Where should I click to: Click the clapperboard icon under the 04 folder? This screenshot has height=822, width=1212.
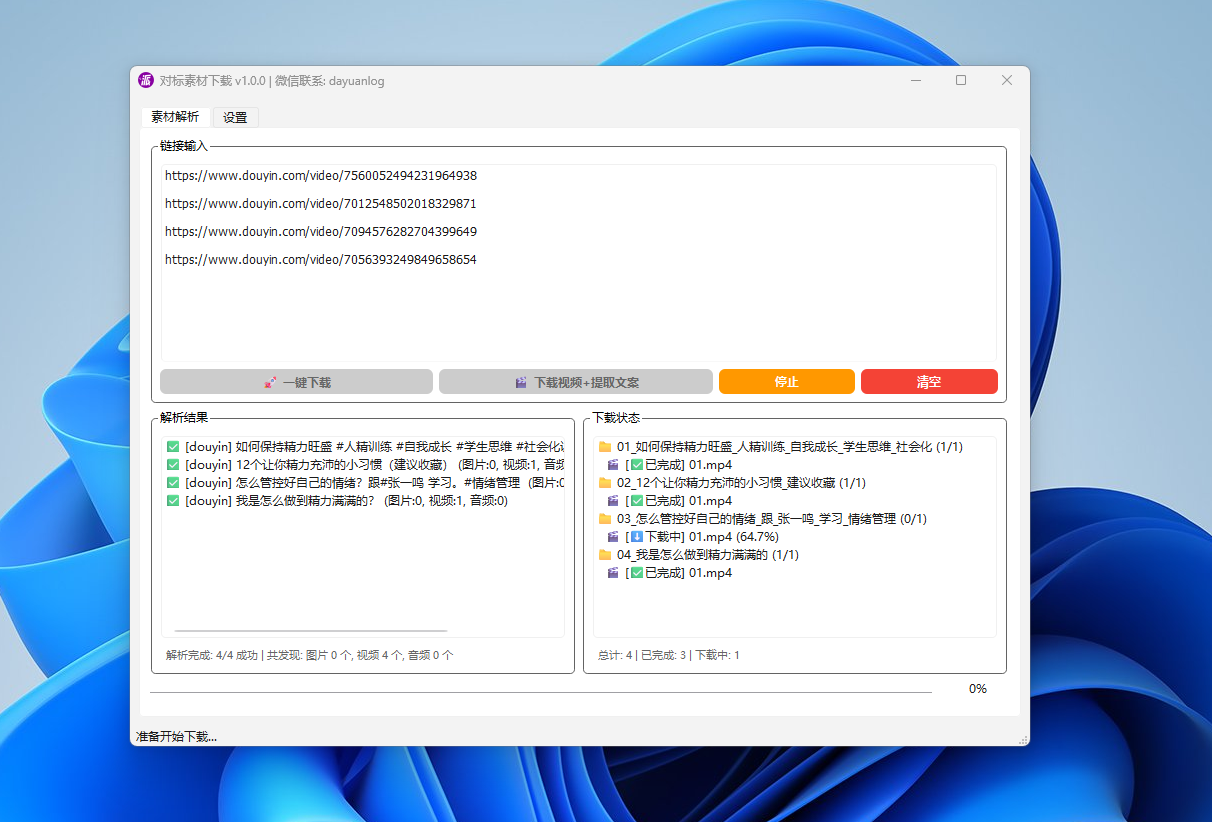point(614,573)
